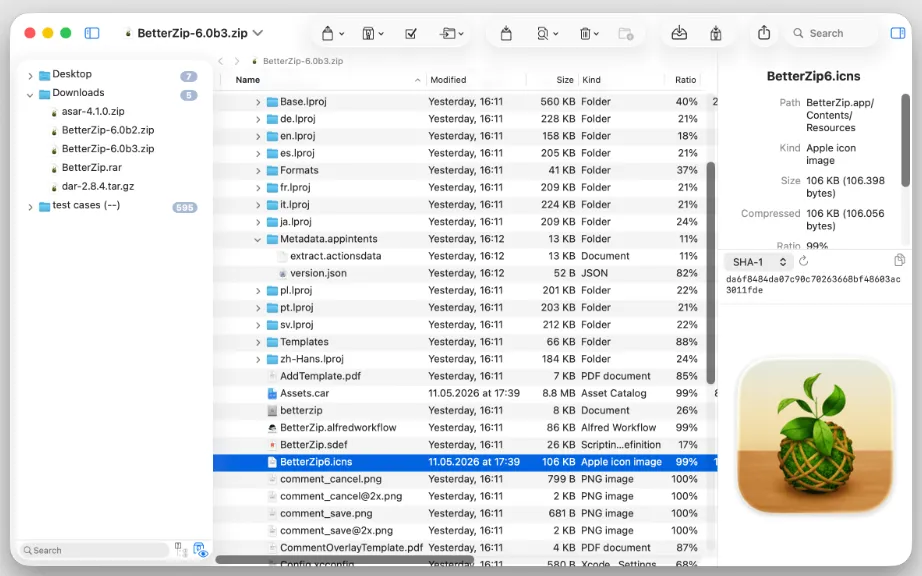This screenshot has height=576, width=922.
Task: Click the archive-with-arrow toolbar icon next to the tray
Action: [x=716, y=34]
